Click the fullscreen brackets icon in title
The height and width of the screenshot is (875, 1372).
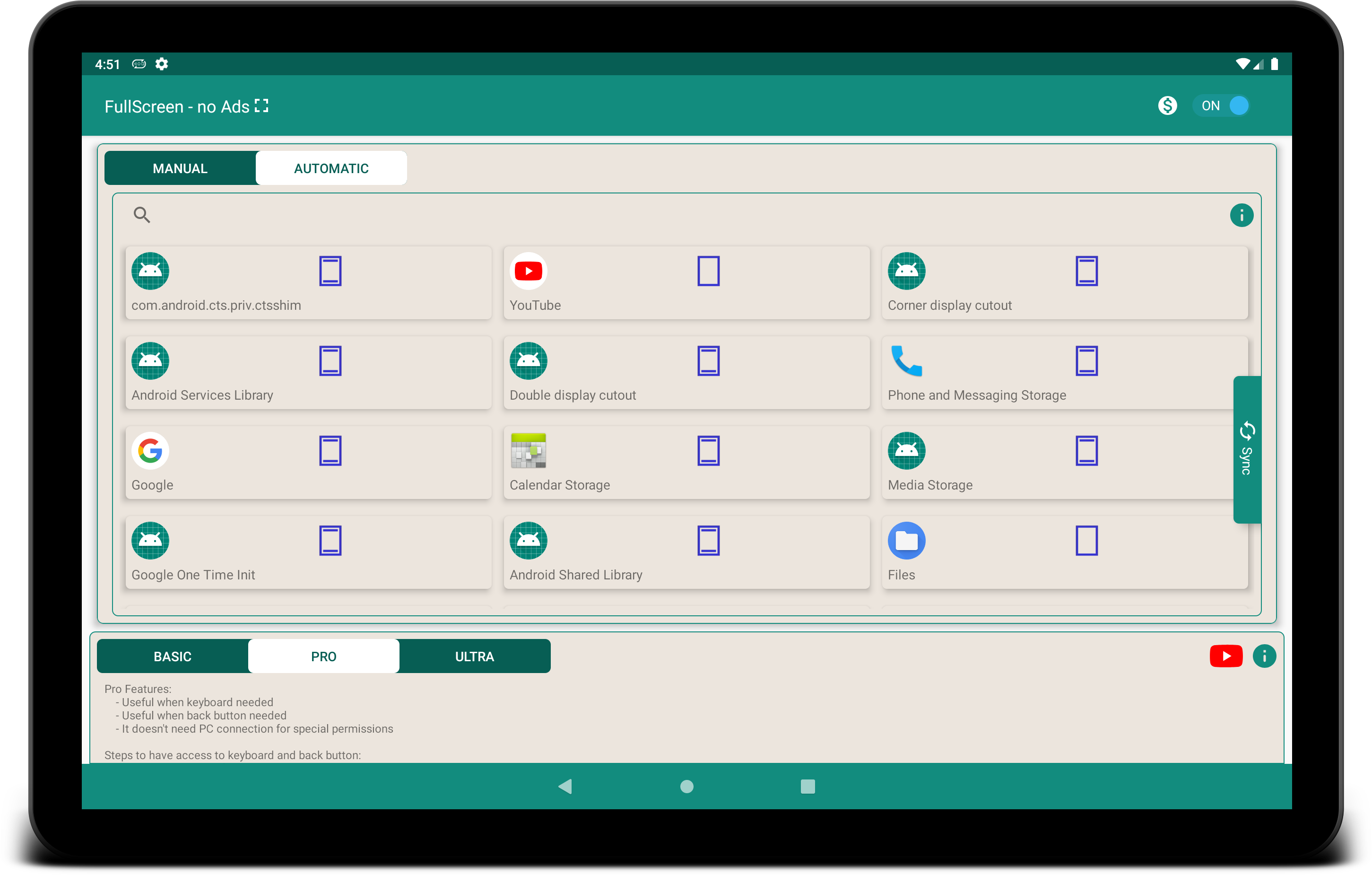tap(261, 106)
